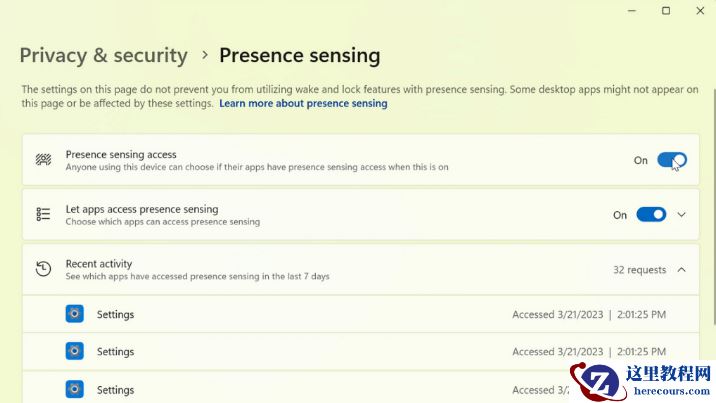Select the first Settings activity row
This screenshot has height=403, width=716.
coord(358,314)
